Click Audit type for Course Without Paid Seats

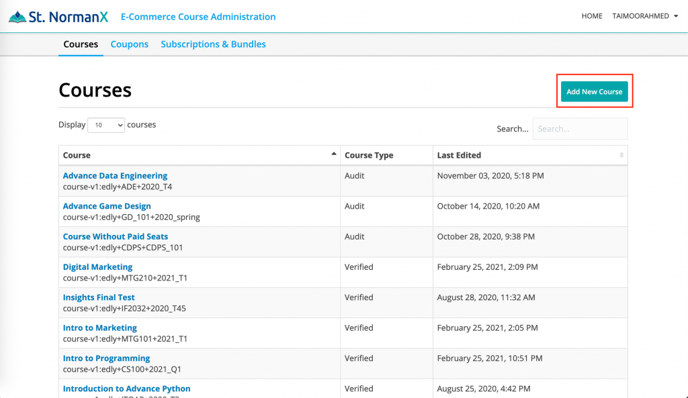(x=355, y=236)
